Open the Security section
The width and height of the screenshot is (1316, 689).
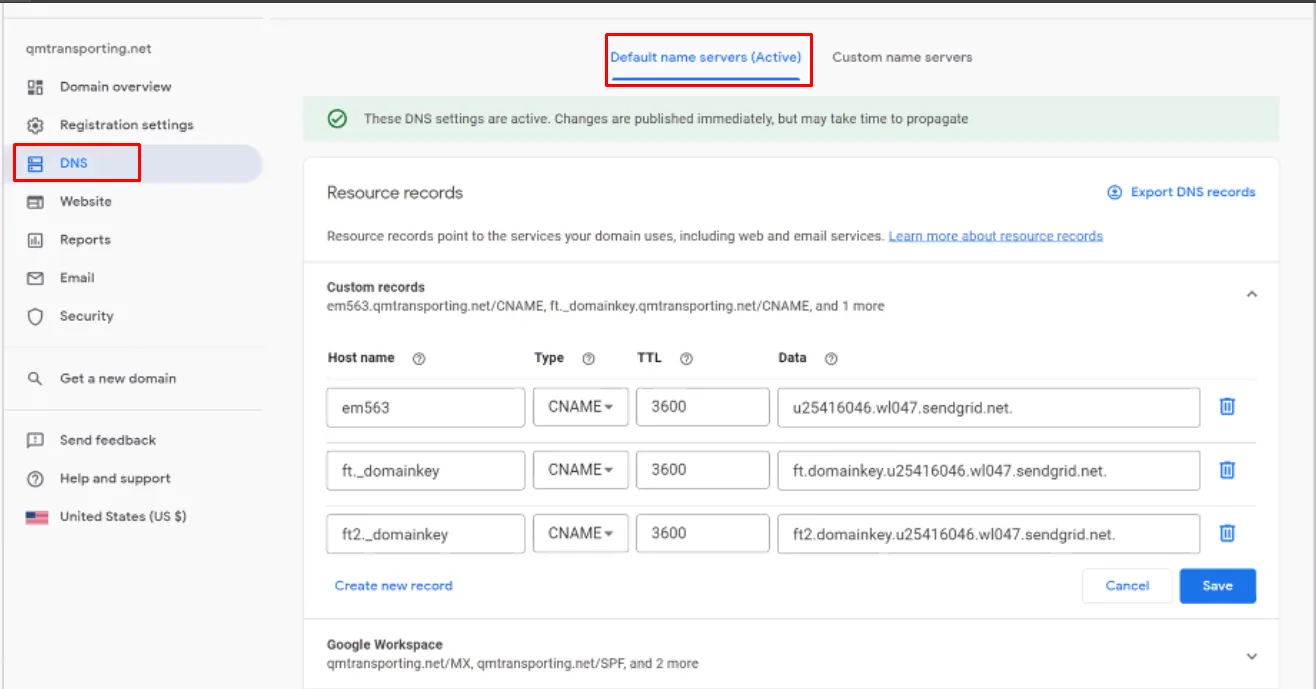pyautogui.click(x=86, y=316)
